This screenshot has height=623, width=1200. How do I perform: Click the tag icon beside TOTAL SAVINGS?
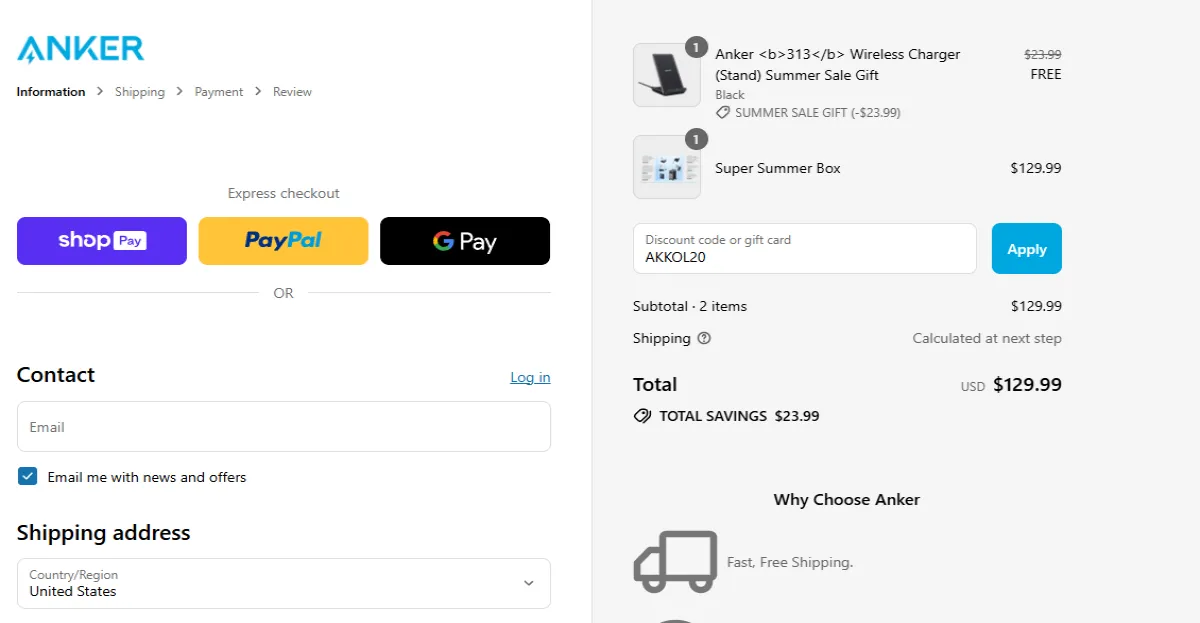[642, 415]
